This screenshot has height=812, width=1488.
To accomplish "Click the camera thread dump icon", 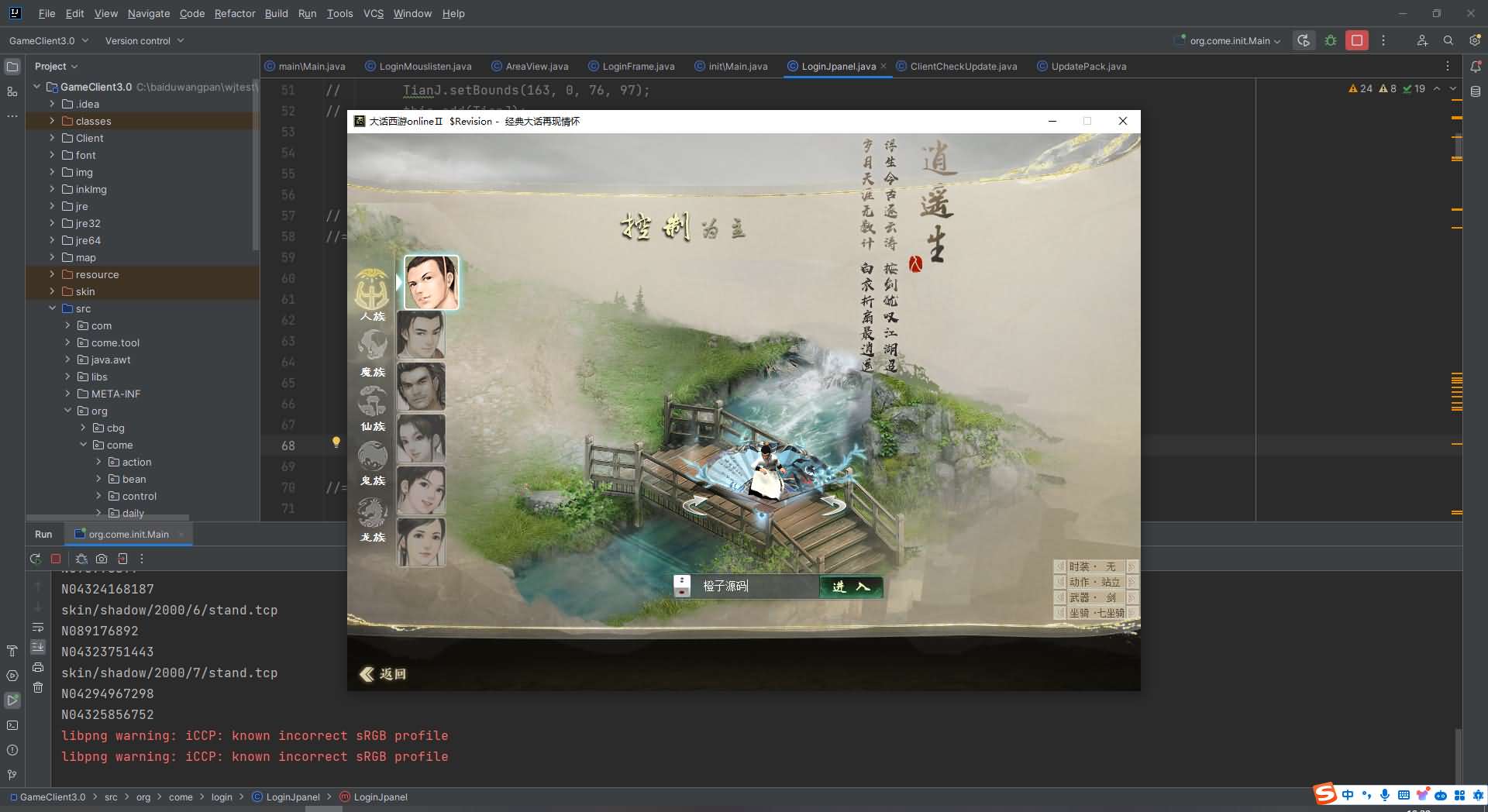I will 102,559.
